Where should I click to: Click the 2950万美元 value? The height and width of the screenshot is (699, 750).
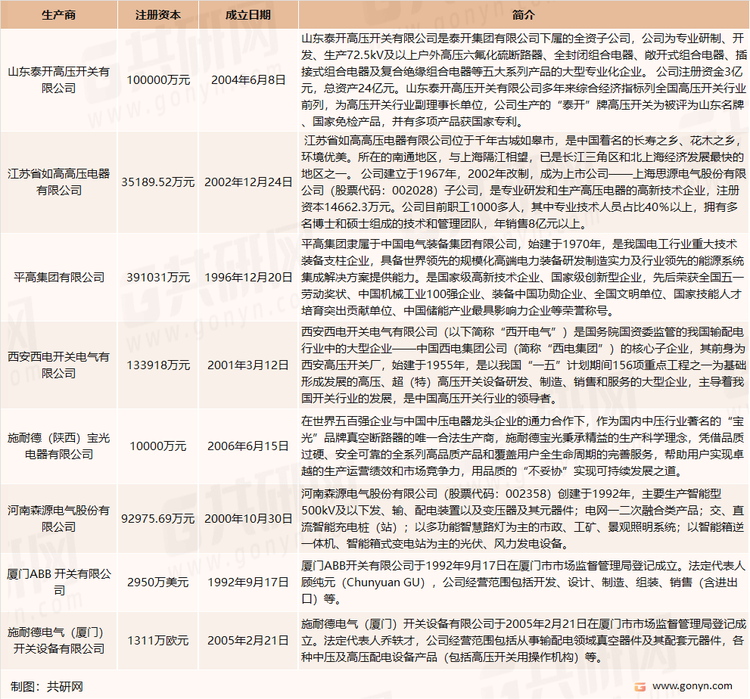pyautogui.click(x=158, y=582)
